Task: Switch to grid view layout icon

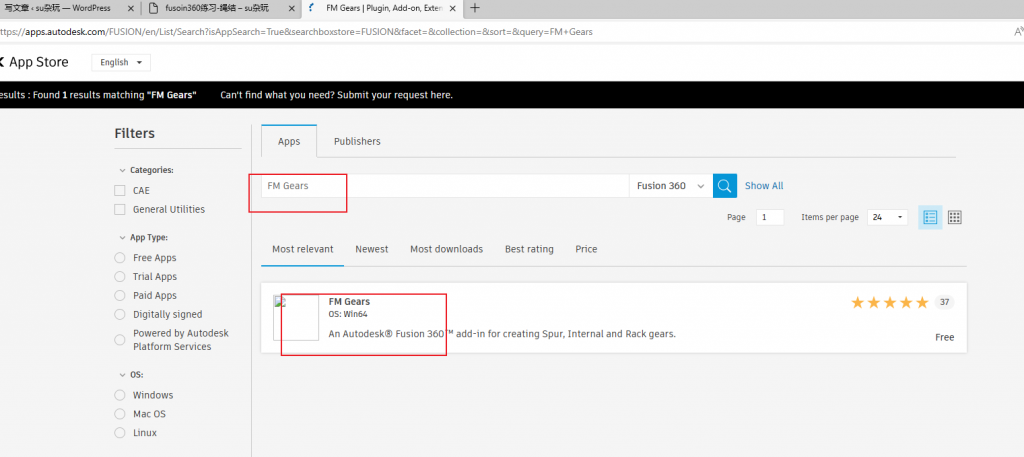Action: [x=954, y=217]
